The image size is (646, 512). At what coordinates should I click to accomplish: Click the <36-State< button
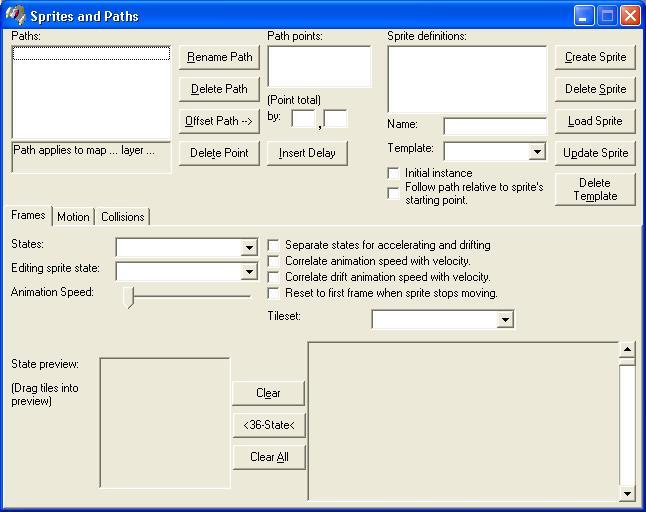269,425
